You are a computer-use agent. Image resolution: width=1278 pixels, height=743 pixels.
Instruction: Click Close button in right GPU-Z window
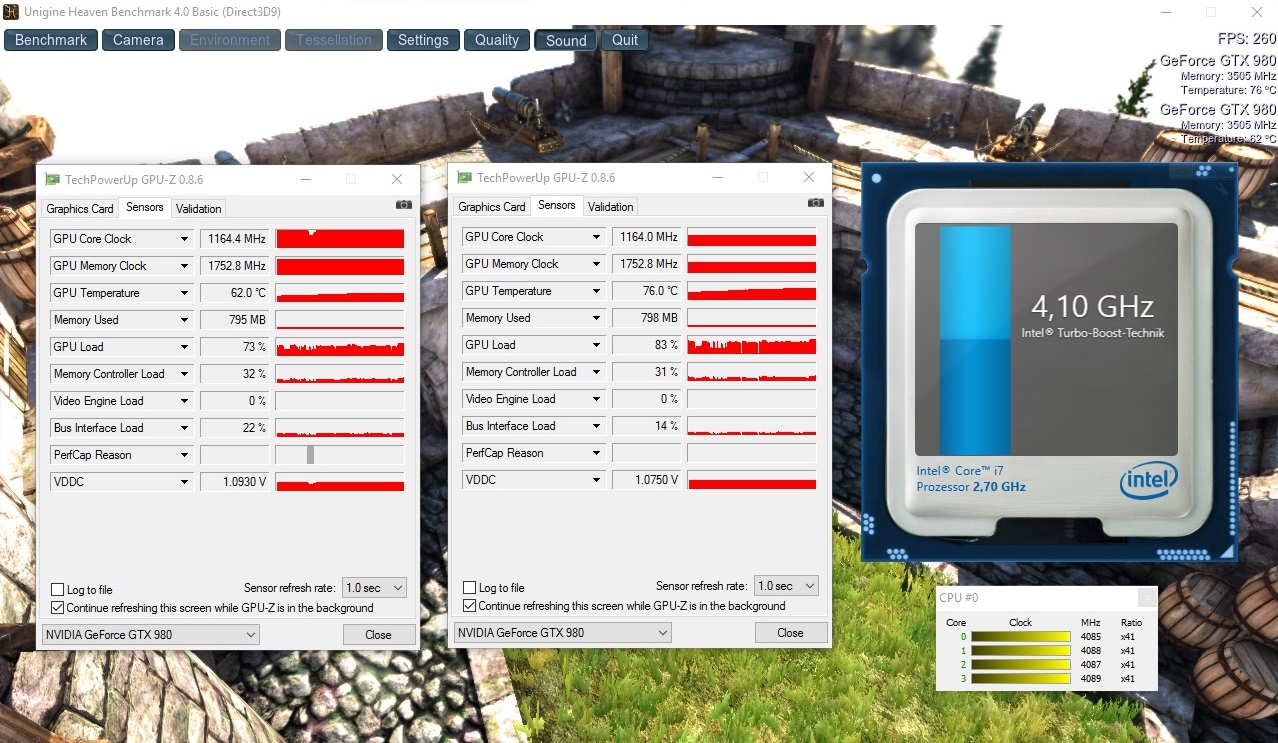pos(791,633)
